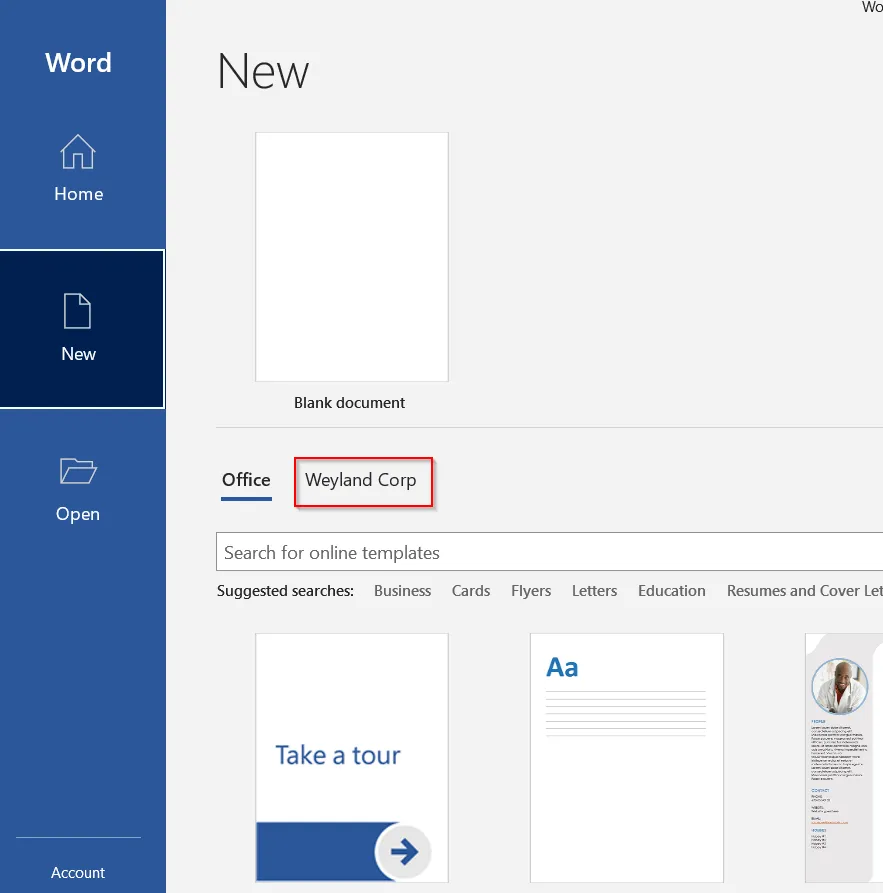883x893 pixels.
Task: Open the folder icon in sidebar
Action: (78, 471)
